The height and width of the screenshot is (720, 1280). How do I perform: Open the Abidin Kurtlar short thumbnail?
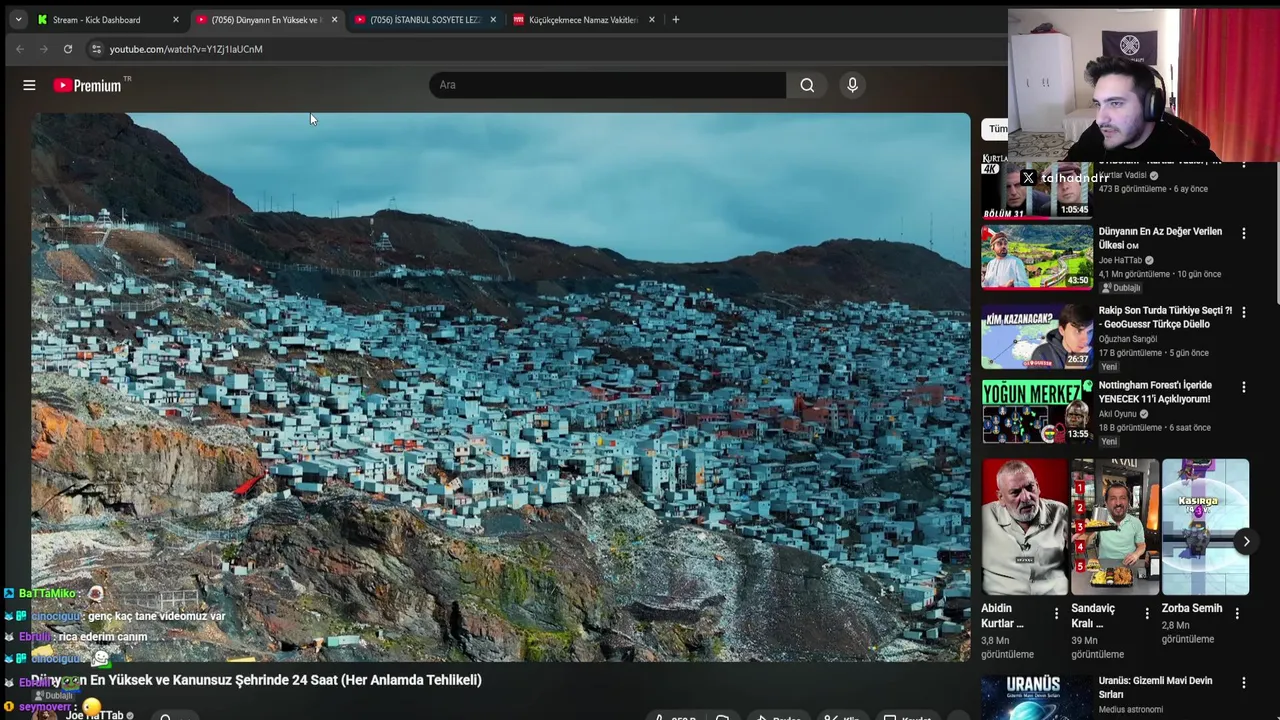[x=1025, y=527]
